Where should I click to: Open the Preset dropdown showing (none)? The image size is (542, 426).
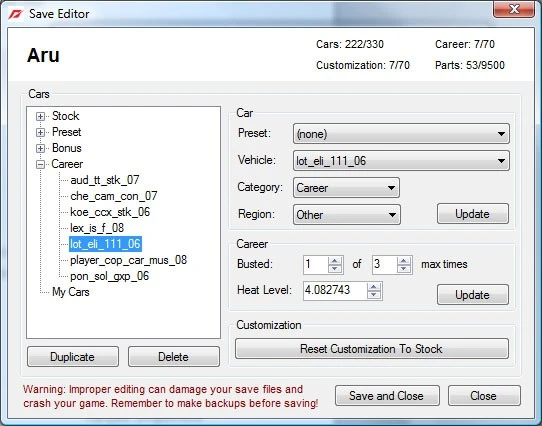tap(401, 134)
